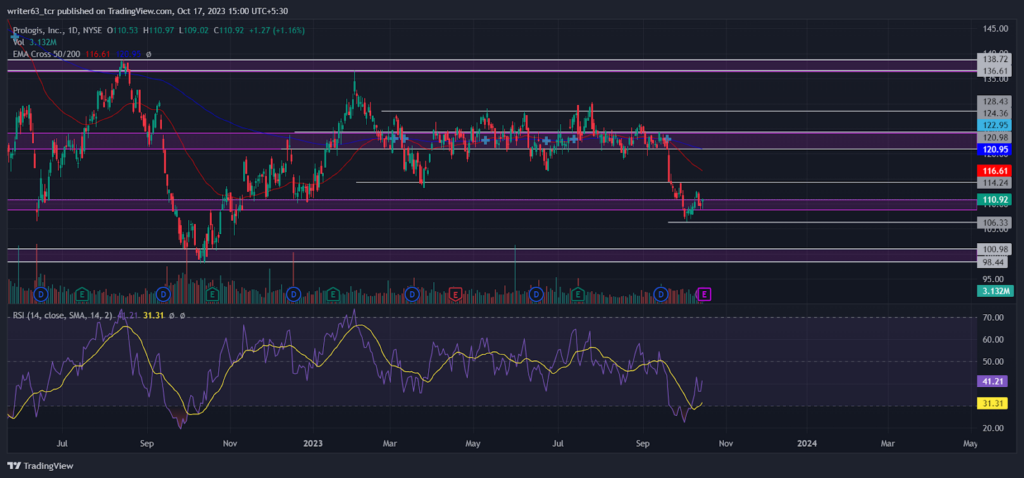The image size is (1024, 478).
Task: Click the purple E upcoming earnings marker
Action: coord(704,295)
